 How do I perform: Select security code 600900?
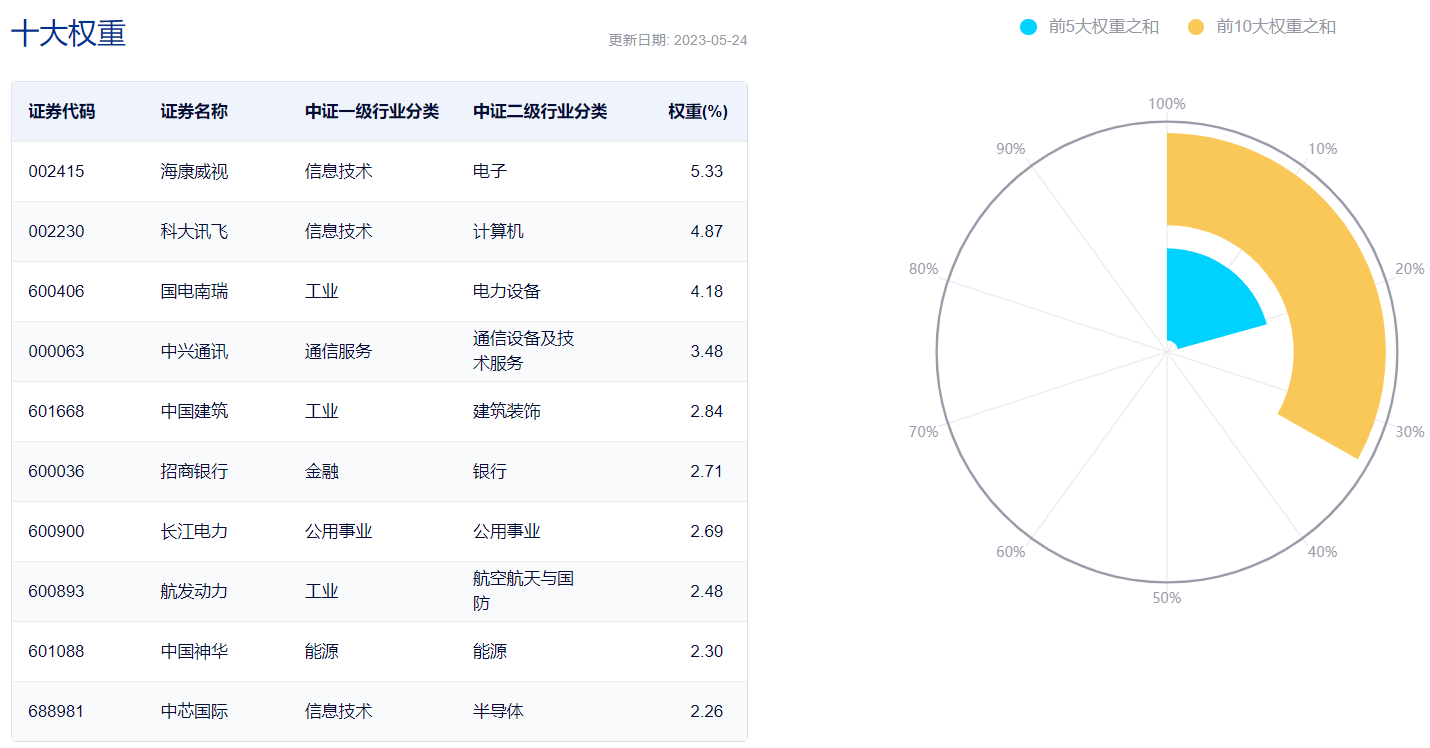pos(56,532)
